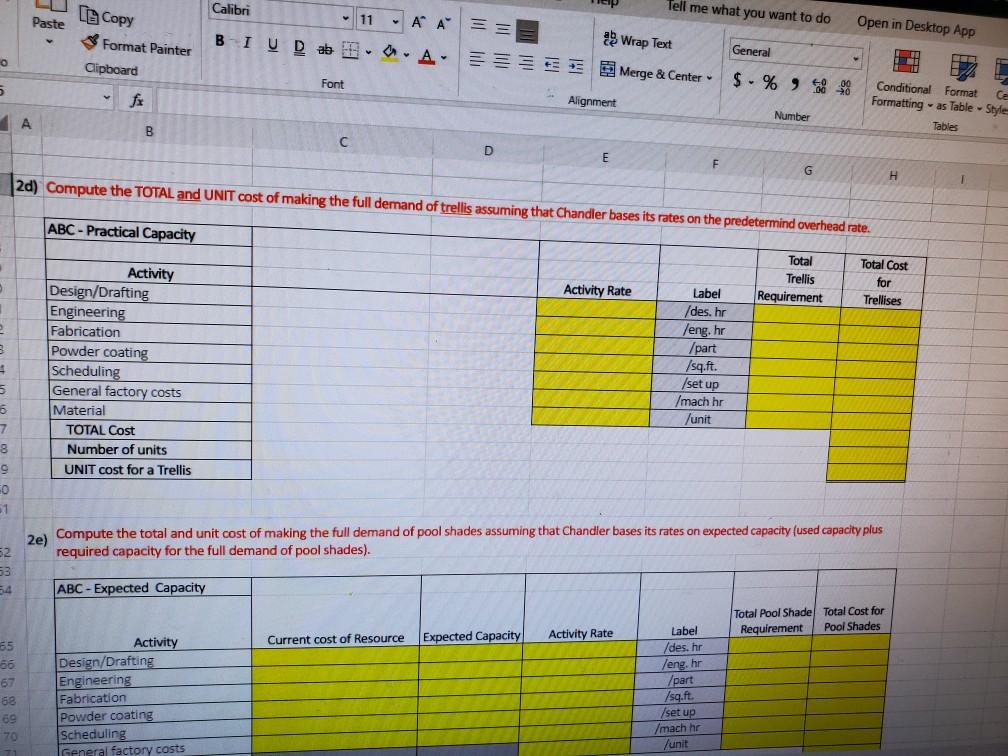The width and height of the screenshot is (1008, 756).
Task: Click Current cost of Resource header cell
Action: coord(336,638)
